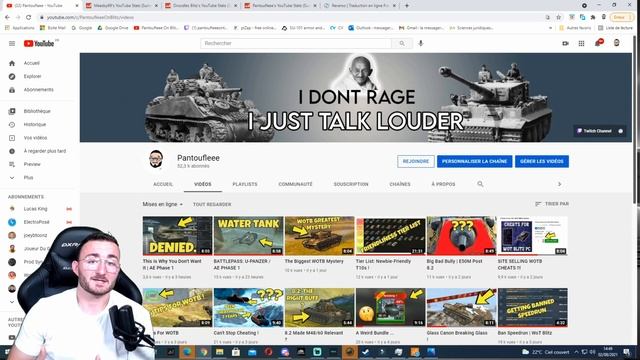Open the Trier par sort menu

552,204
